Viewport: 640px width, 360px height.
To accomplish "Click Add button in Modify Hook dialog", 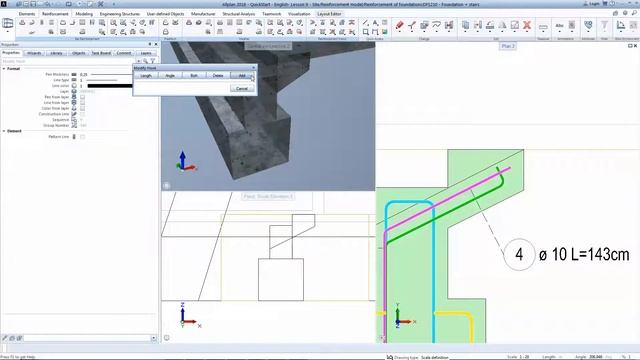I will pyautogui.click(x=242, y=76).
